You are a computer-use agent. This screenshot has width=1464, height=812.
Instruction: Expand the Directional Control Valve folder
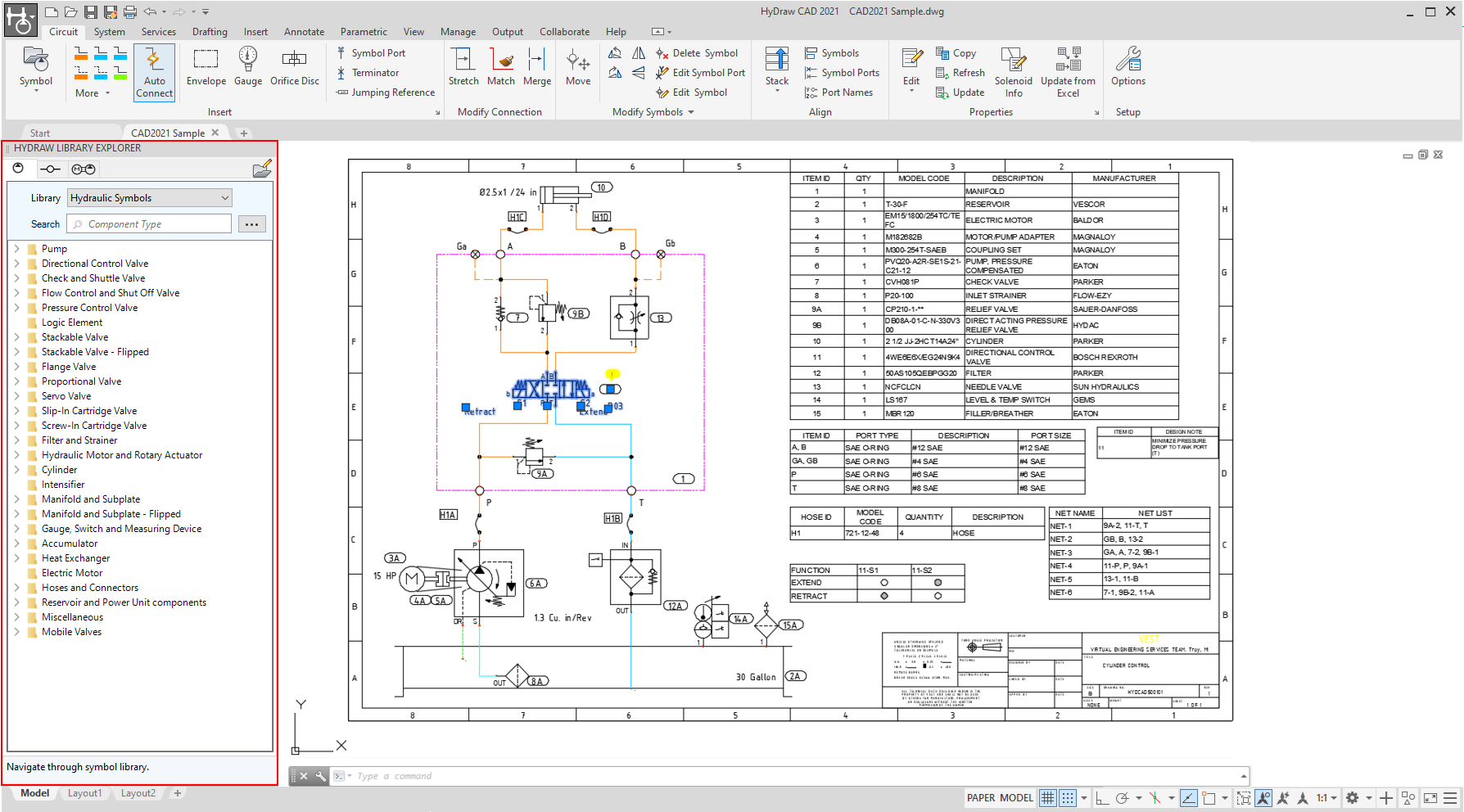(16, 264)
